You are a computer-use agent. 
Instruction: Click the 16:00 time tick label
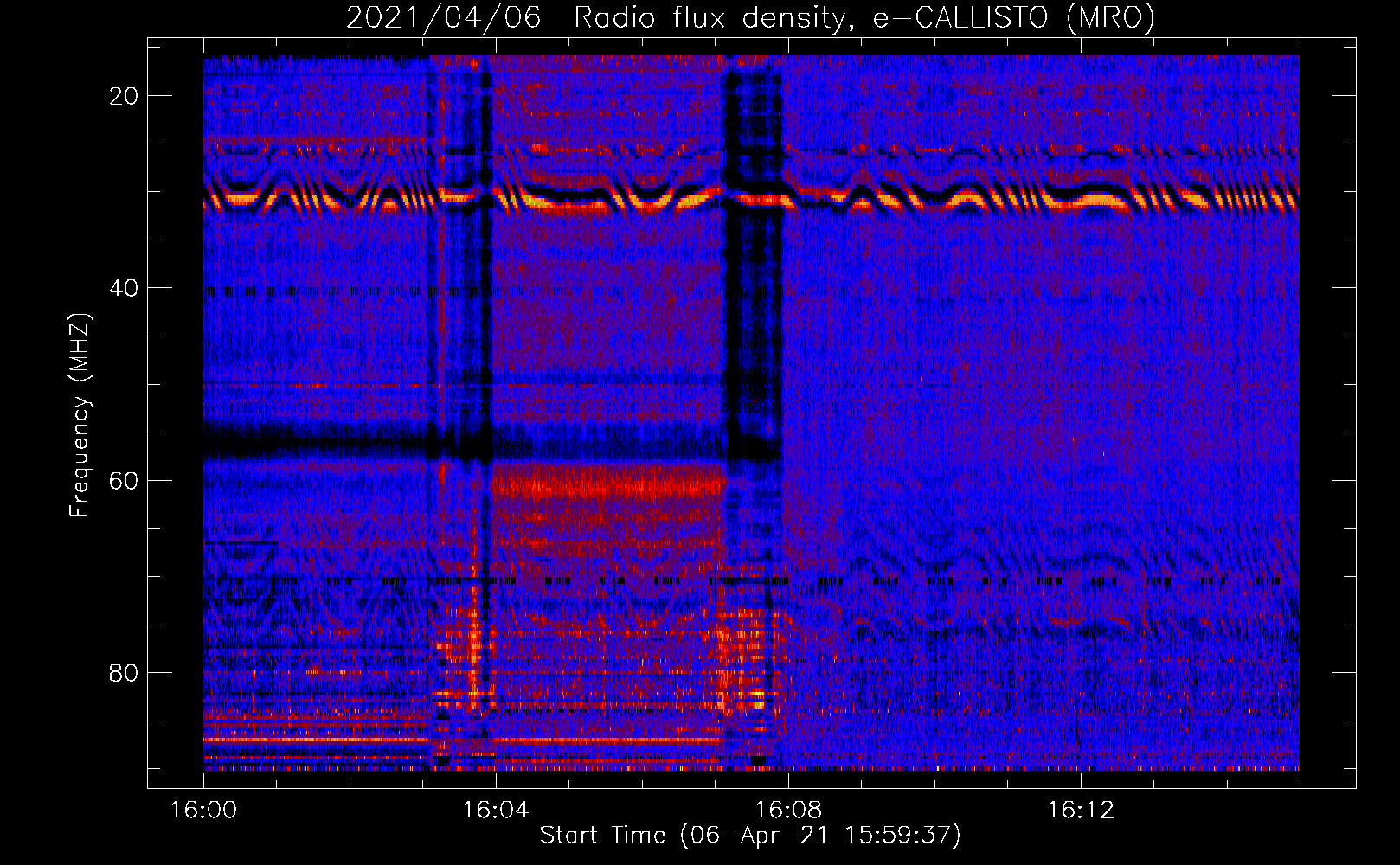[x=203, y=811]
